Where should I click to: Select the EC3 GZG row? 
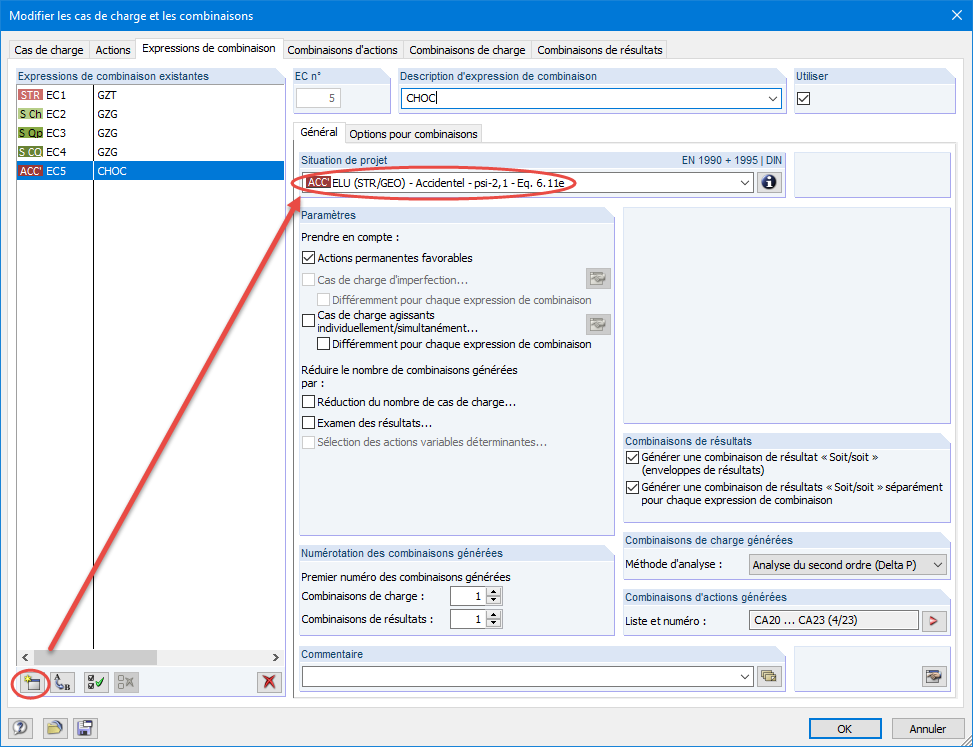[150, 133]
